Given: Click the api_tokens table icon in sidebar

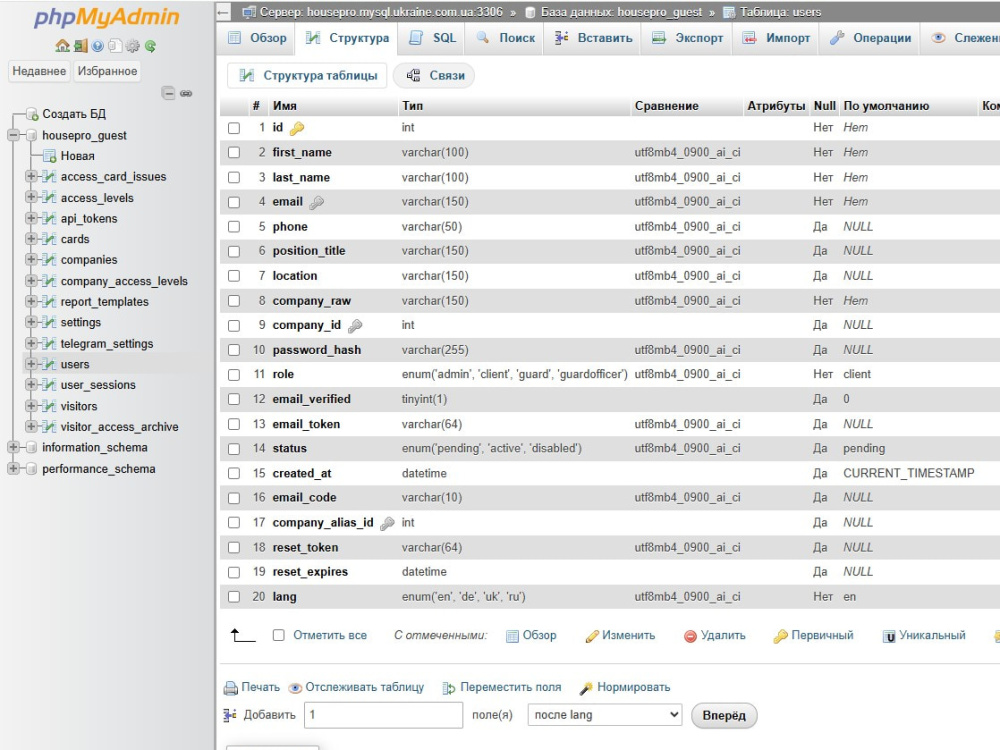Looking at the screenshot, I should (49, 219).
